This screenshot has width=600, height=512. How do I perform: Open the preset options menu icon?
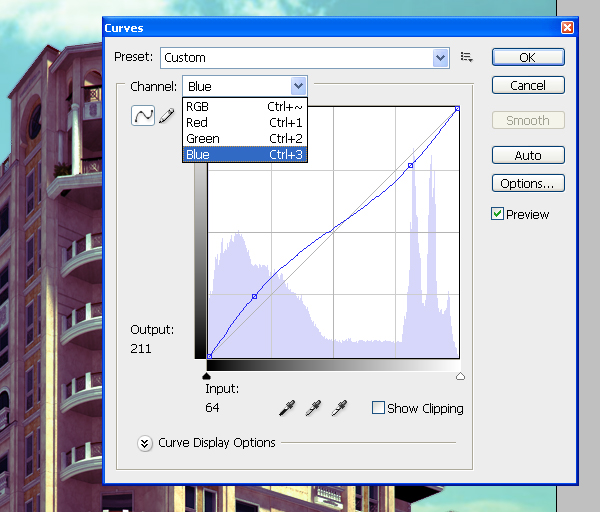click(x=466, y=58)
